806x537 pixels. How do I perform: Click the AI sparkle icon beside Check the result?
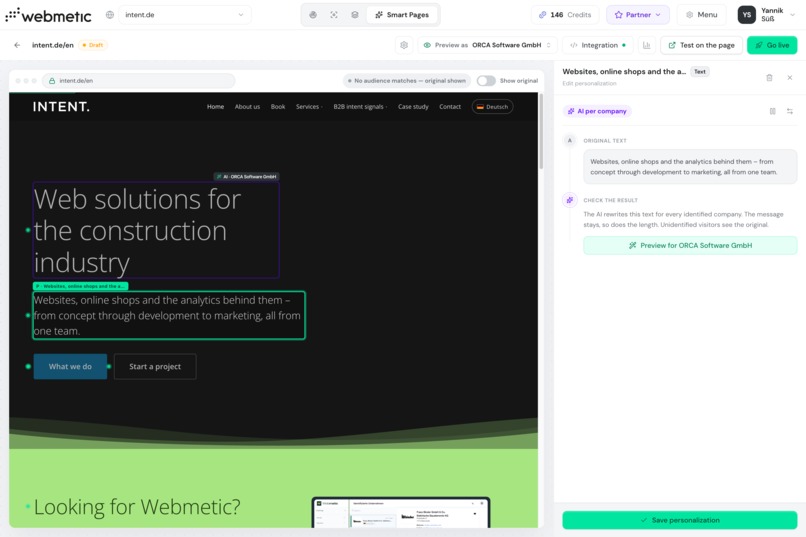pos(570,200)
